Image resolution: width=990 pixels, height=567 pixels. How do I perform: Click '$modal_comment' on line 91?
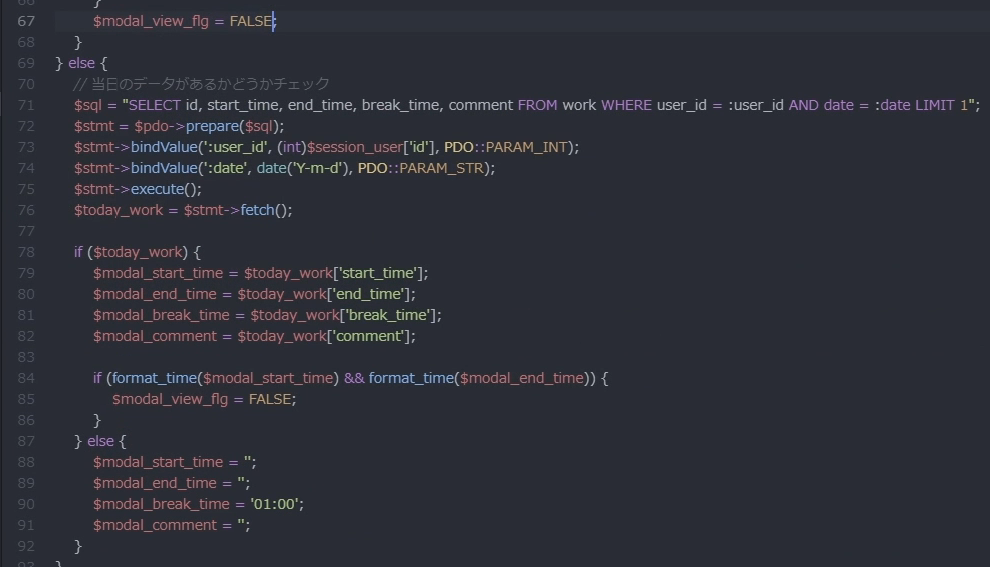click(155, 525)
